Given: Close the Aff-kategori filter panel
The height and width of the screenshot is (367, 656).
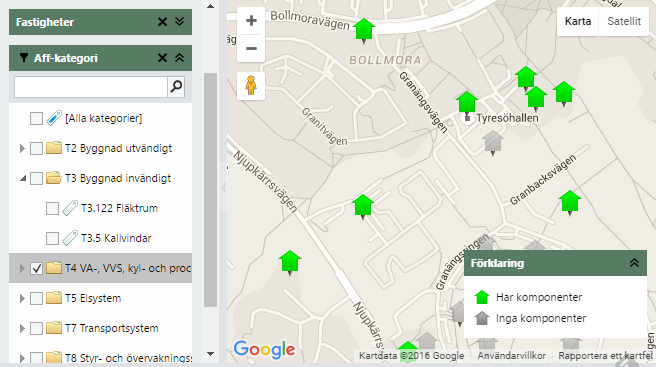Looking at the screenshot, I should [x=162, y=58].
